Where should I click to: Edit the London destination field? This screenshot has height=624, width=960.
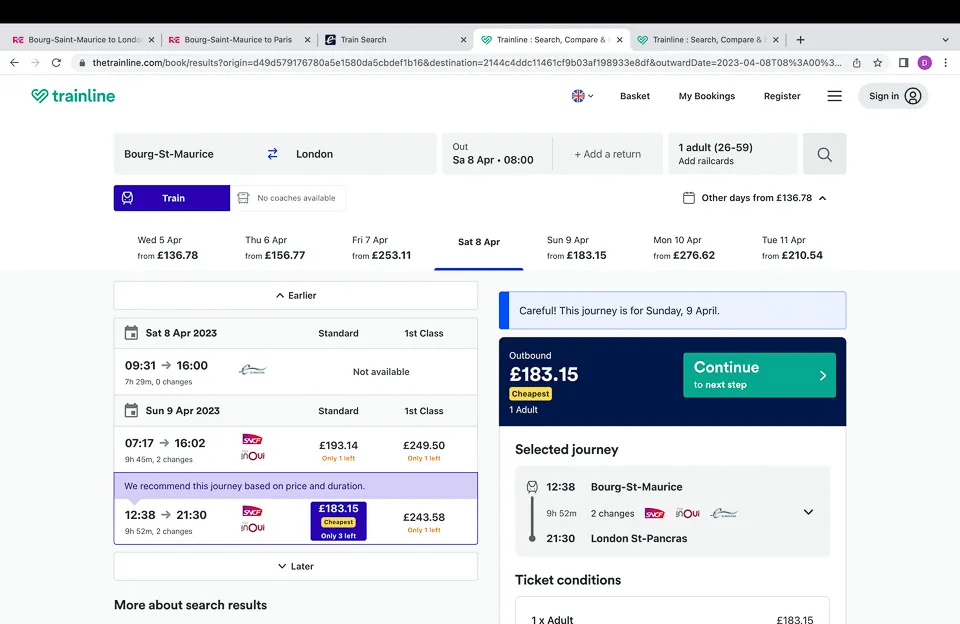(361, 154)
